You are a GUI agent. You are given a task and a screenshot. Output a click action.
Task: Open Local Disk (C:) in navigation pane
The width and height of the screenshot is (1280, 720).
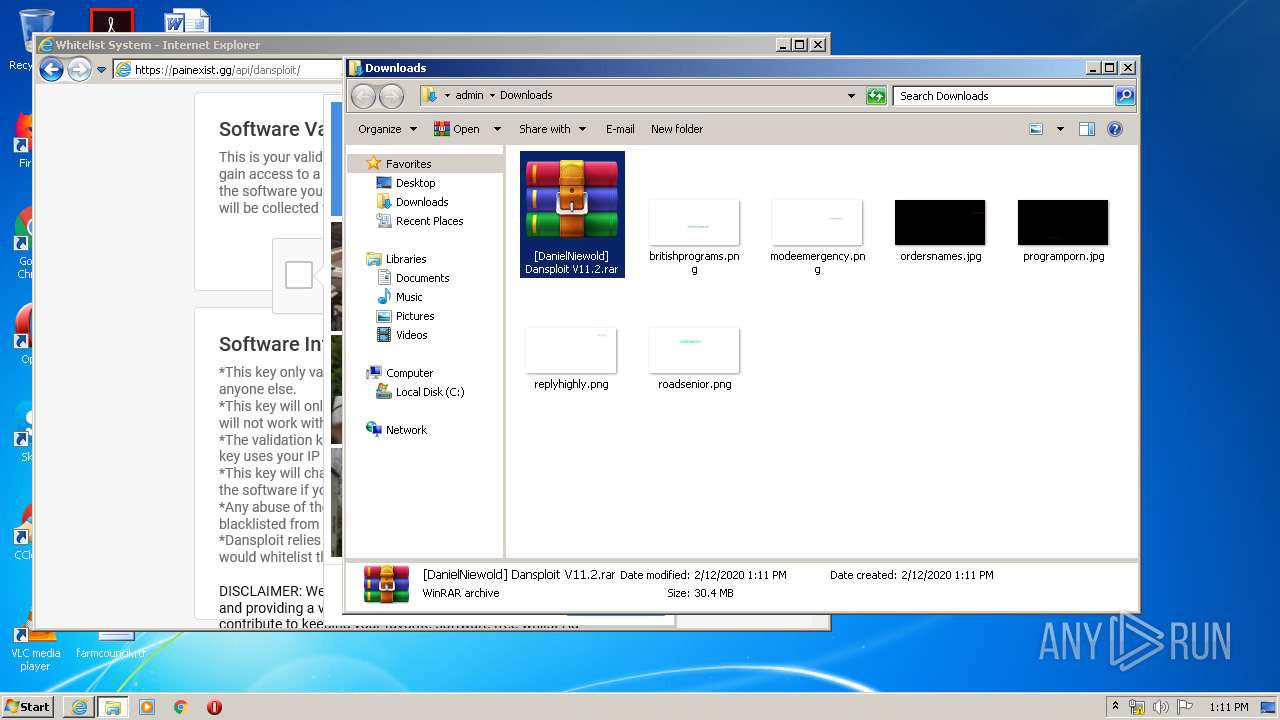pyautogui.click(x=430, y=392)
